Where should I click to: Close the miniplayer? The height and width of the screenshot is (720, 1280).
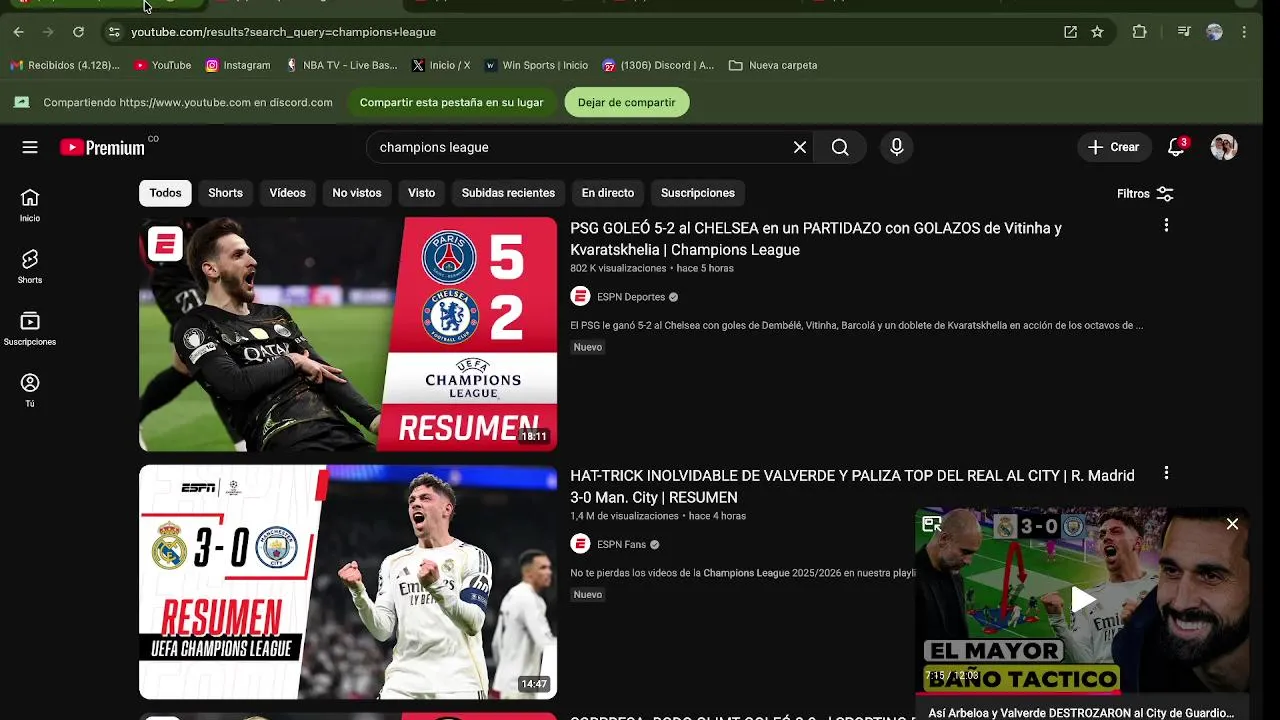[x=1232, y=524]
